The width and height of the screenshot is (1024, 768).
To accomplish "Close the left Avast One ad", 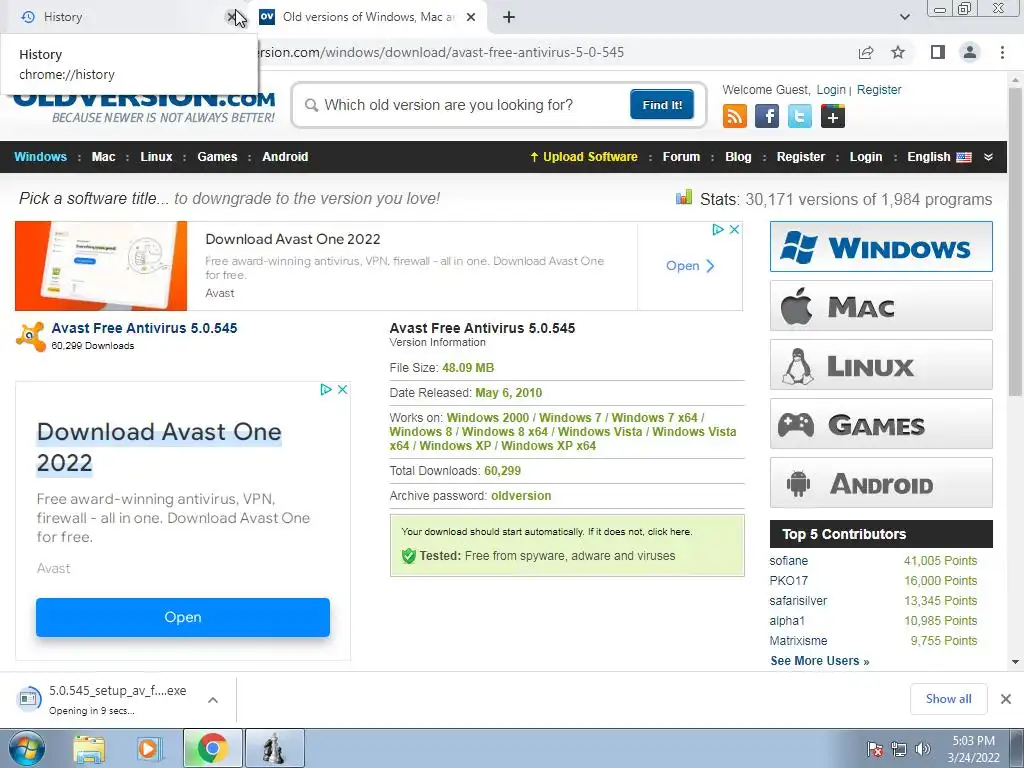I will coord(342,389).
